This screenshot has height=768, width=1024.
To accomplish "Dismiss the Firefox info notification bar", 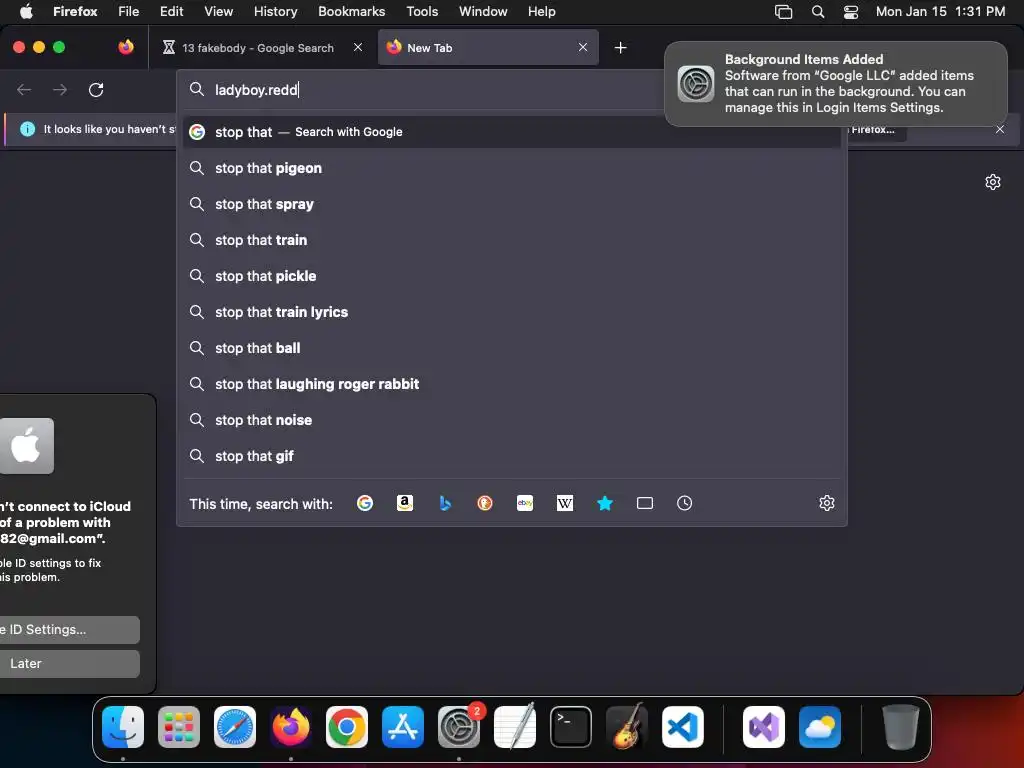I will 1000,129.
